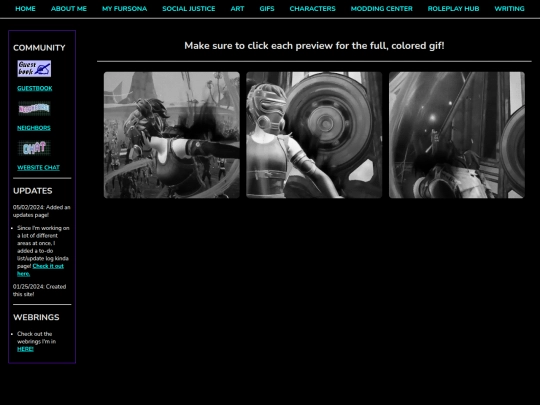The height and width of the screenshot is (405, 540).
Task: Follow the NEIGHBORS link
Action: (34, 128)
